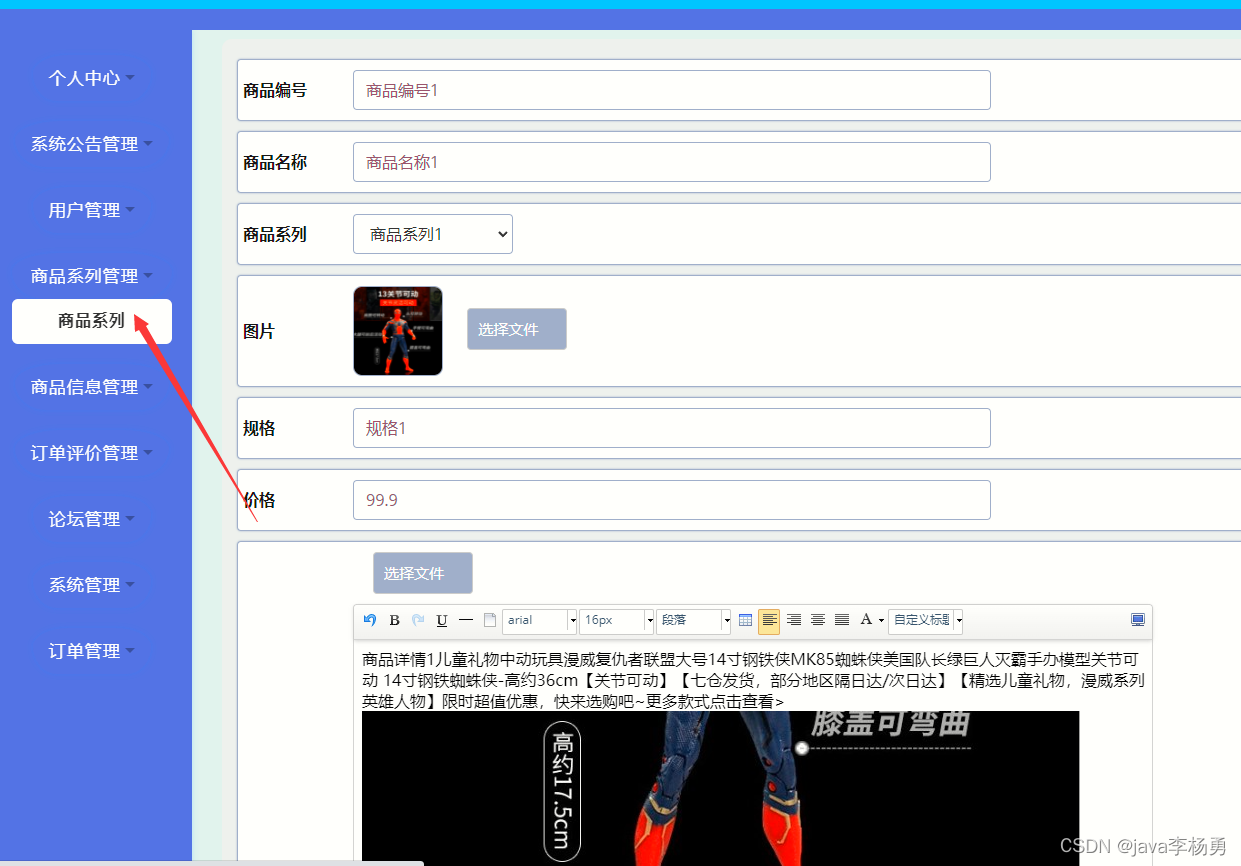Open the 商品系列1 select box

433,234
